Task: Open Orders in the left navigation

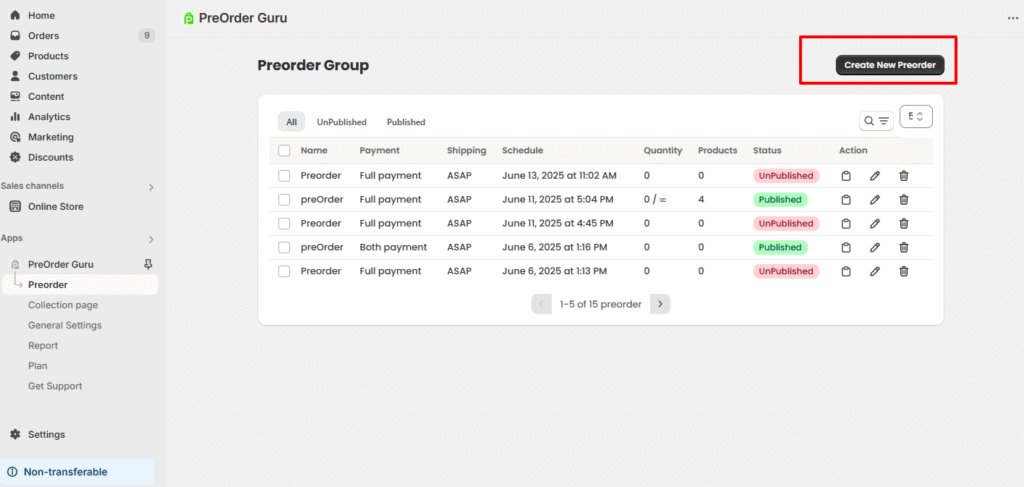Action: point(43,36)
